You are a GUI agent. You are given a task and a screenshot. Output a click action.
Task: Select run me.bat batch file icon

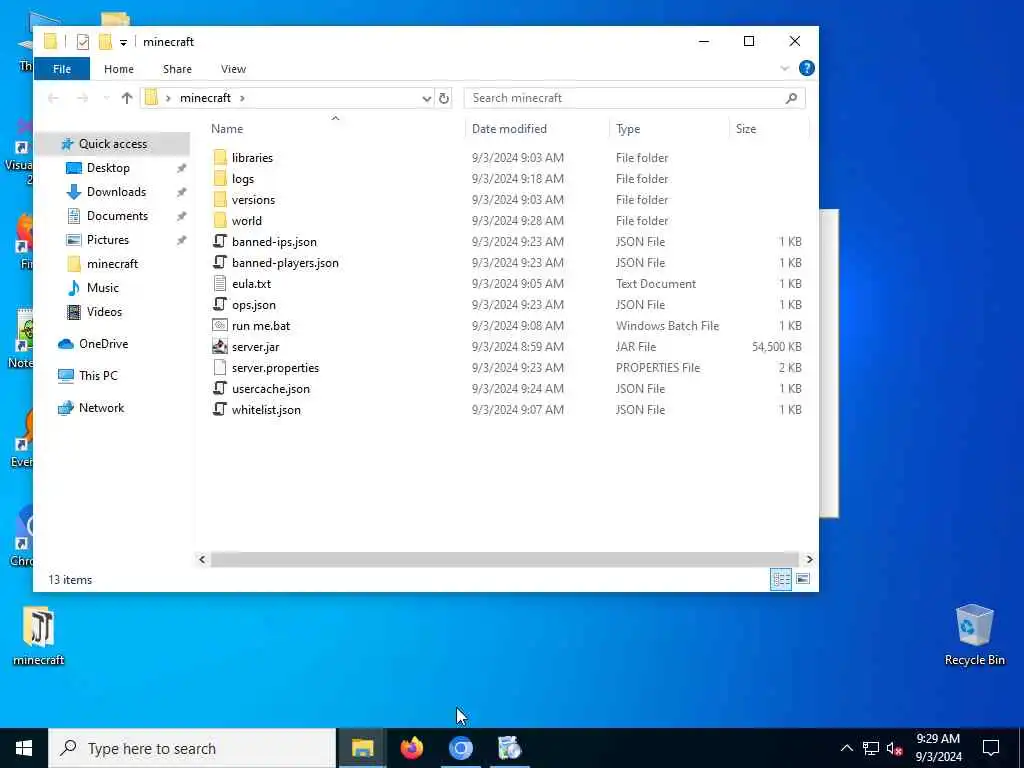point(220,325)
